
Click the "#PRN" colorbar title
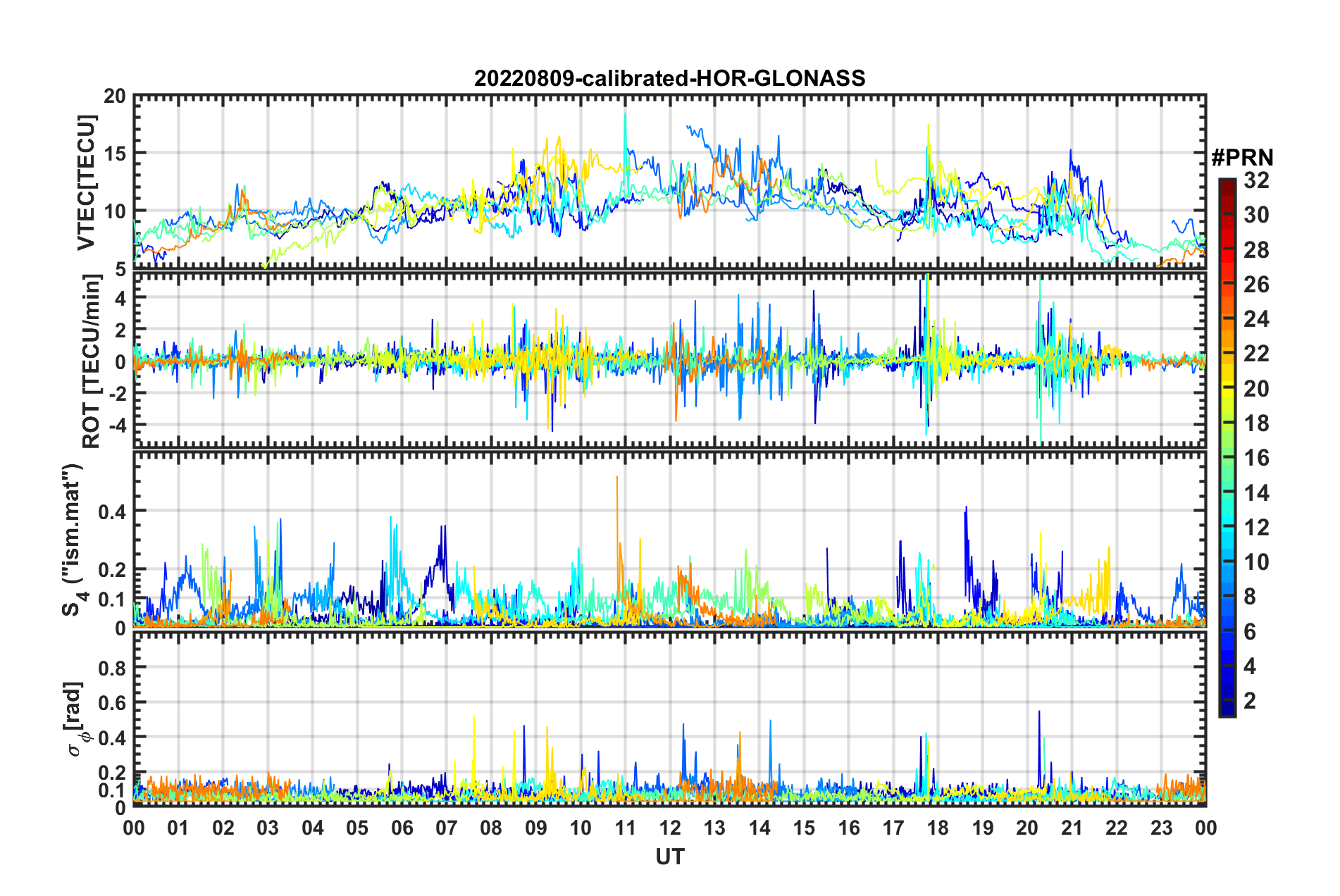click(1242, 157)
